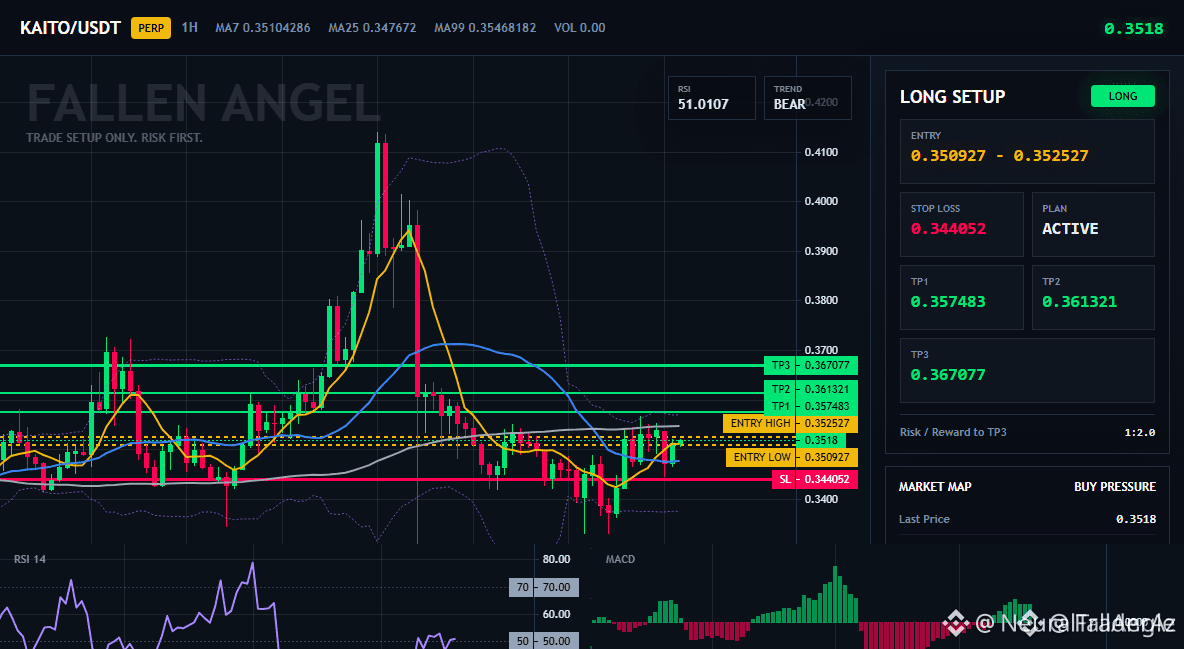Click the Last Price label
The height and width of the screenshot is (649, 1184).
pos(924,519)
